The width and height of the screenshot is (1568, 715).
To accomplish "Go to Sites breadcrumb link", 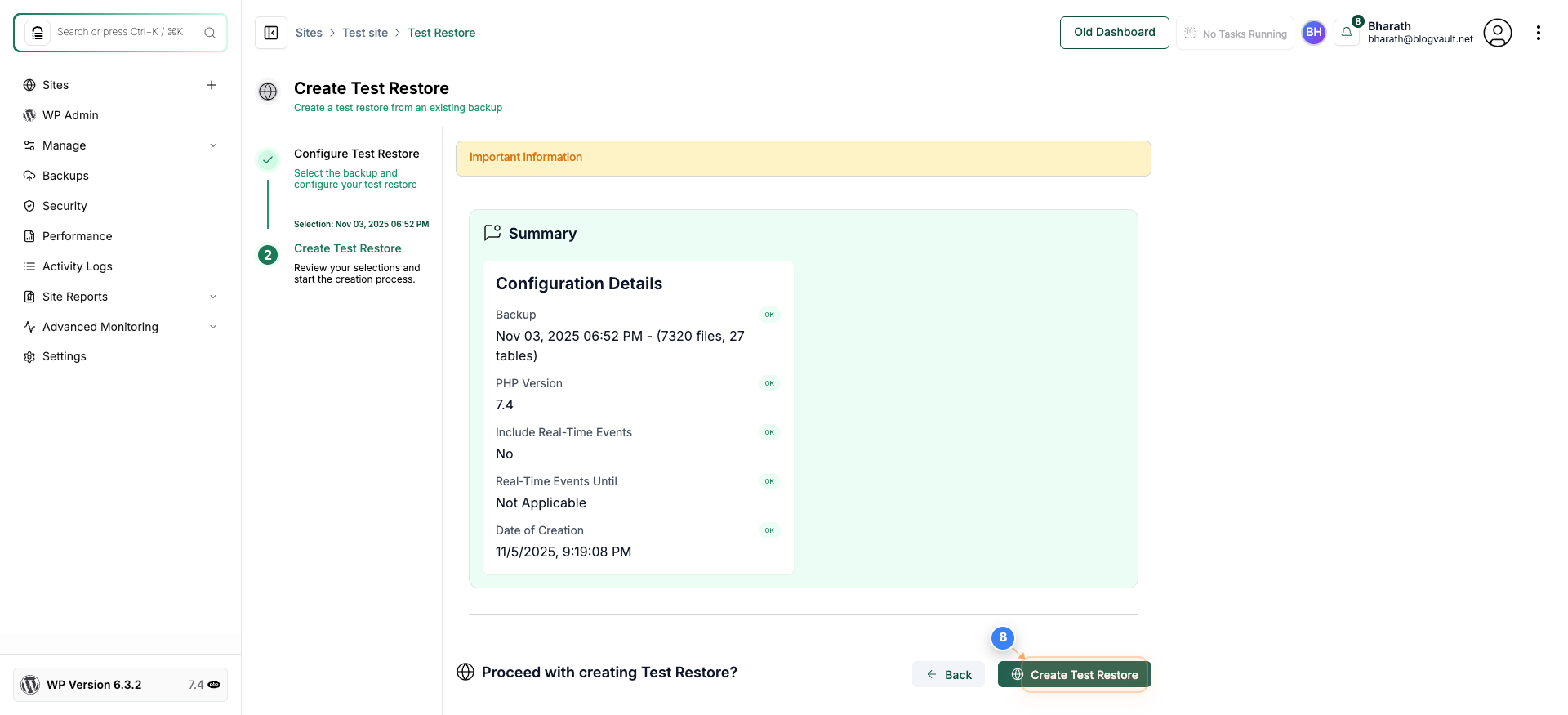I will click(309, 33).
